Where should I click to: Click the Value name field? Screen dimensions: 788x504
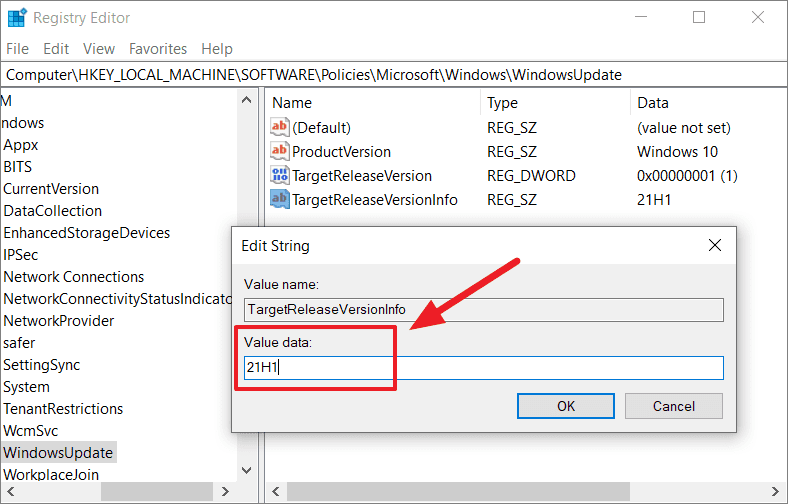(483, 310)
